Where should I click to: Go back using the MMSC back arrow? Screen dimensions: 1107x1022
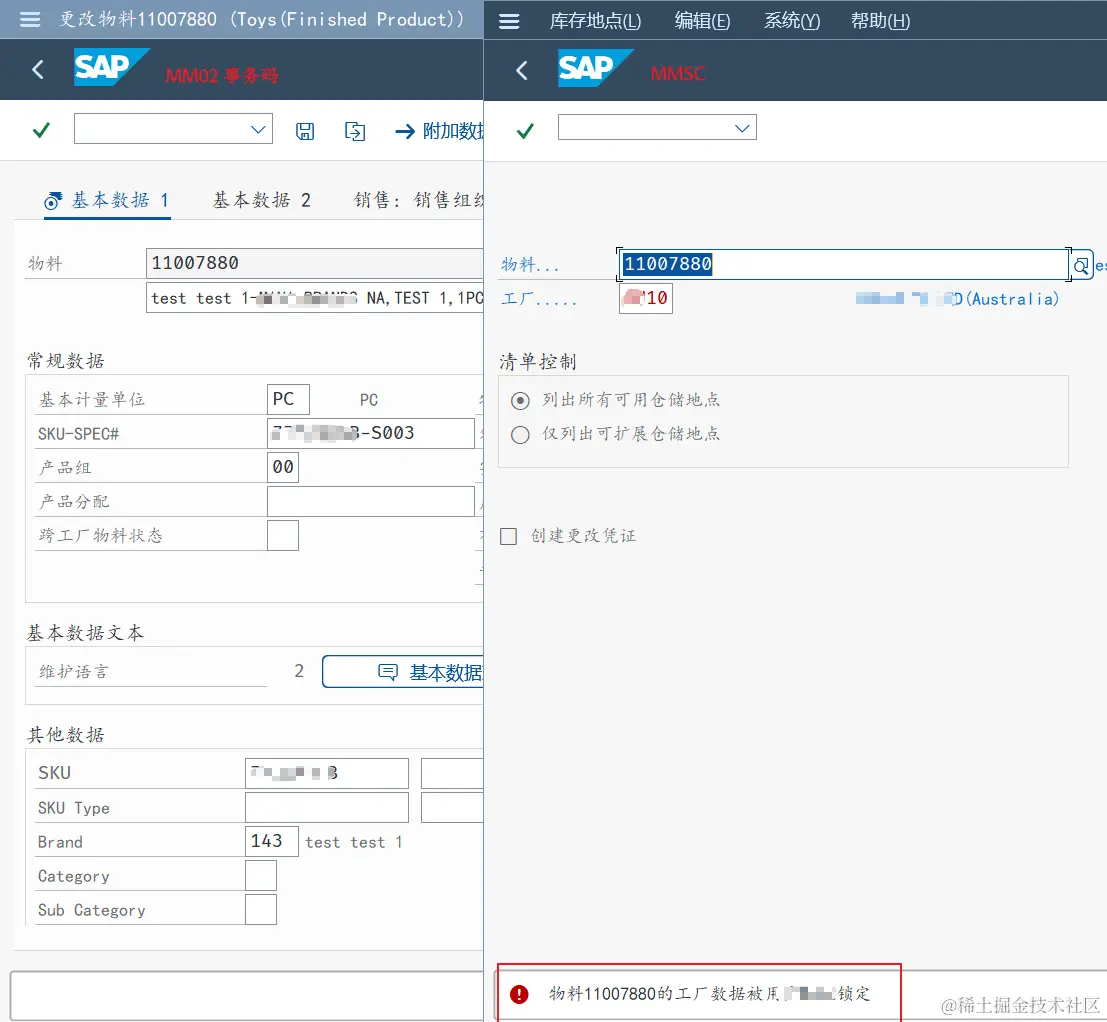[522, 70]
